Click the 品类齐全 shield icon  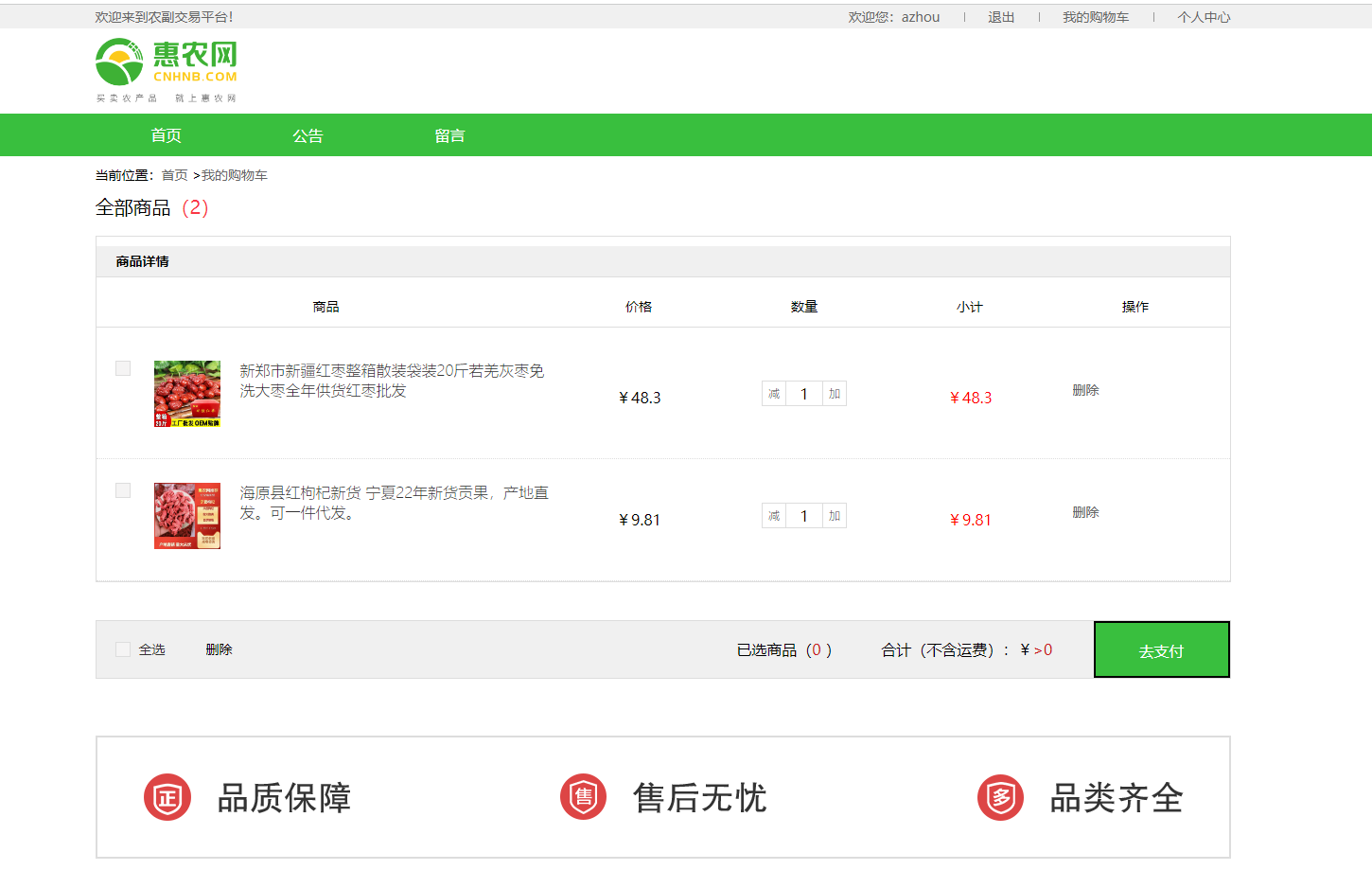pyautogui.click(x=1000, y=797)
